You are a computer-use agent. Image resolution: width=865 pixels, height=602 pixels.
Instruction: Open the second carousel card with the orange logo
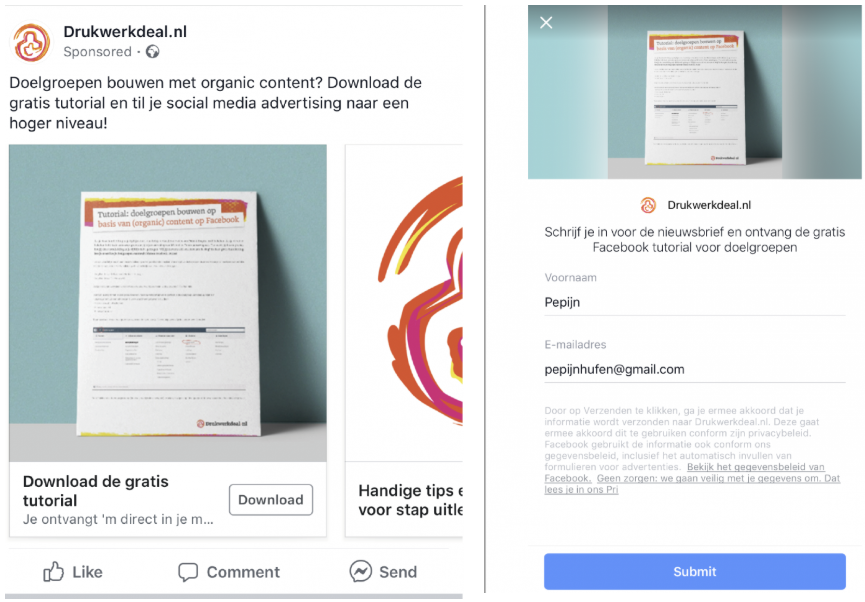[404, 303]
